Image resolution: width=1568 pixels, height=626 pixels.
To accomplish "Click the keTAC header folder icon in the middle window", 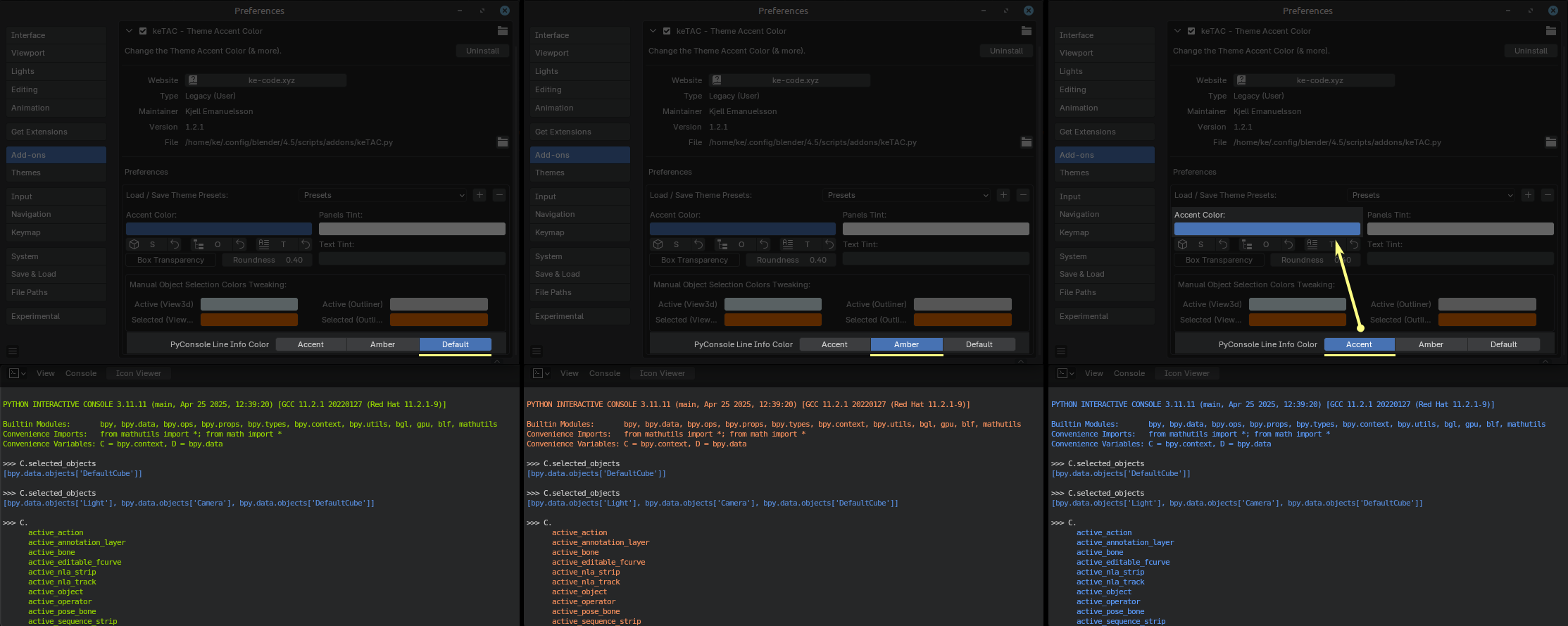I will (x=1026, y=31).
